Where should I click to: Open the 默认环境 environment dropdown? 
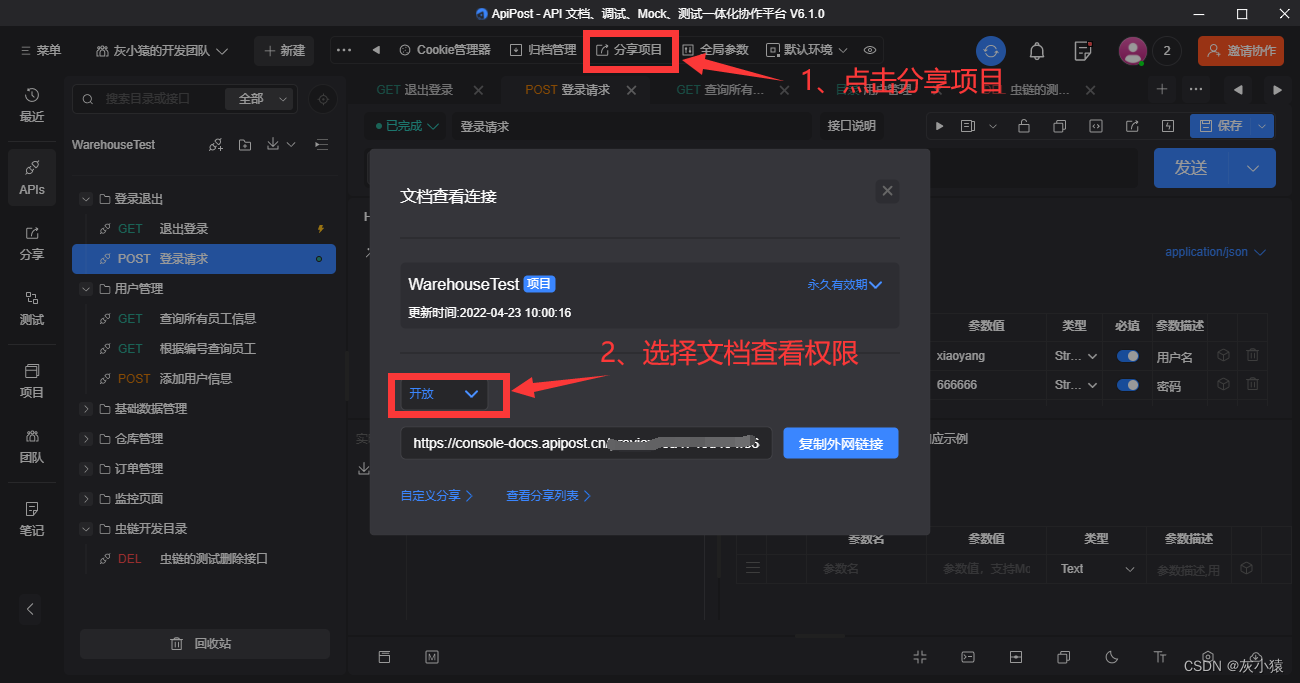(807, 50)
